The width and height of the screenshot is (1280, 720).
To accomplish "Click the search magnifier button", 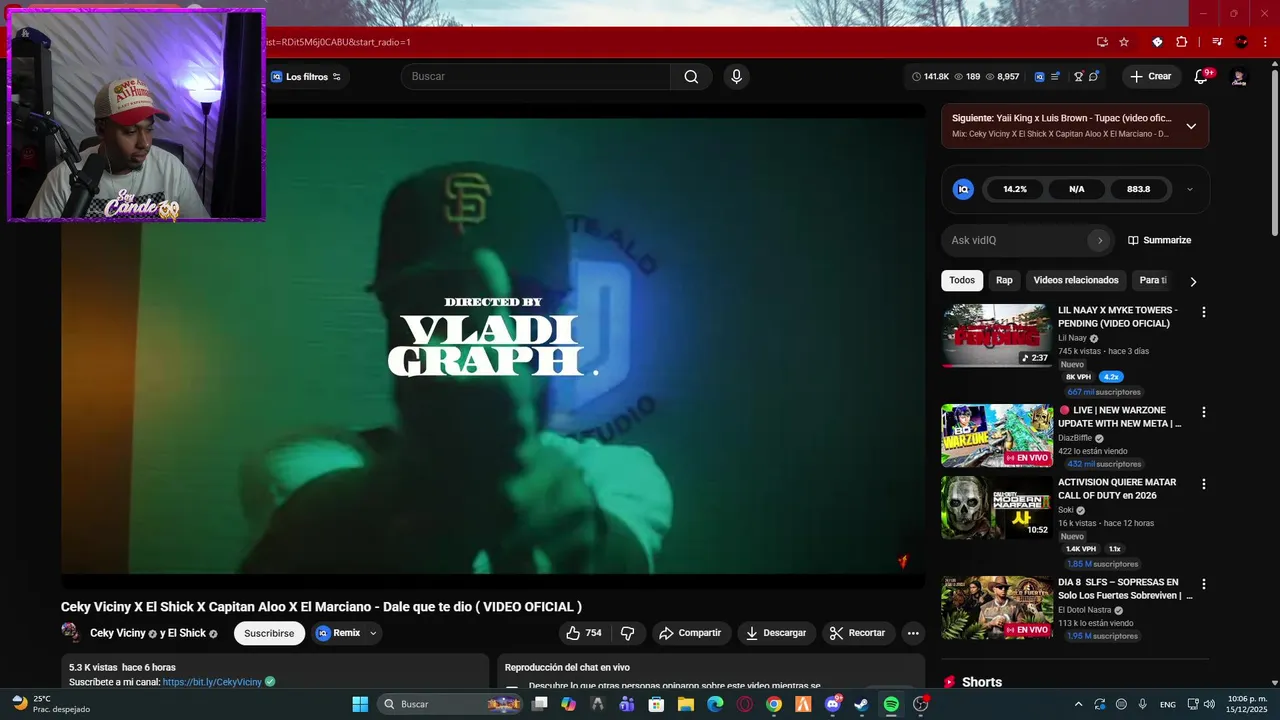I will (x=691, y=77).
